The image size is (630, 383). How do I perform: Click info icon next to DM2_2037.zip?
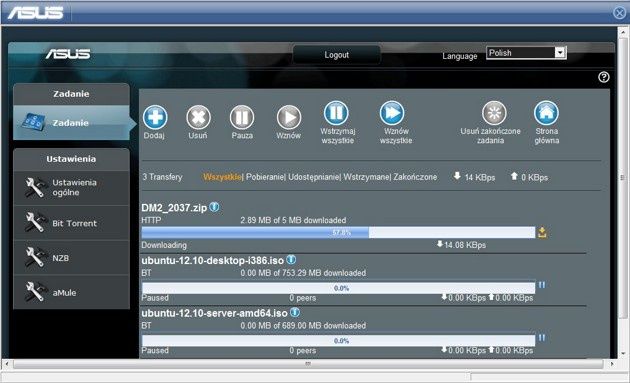click(215, 207)
